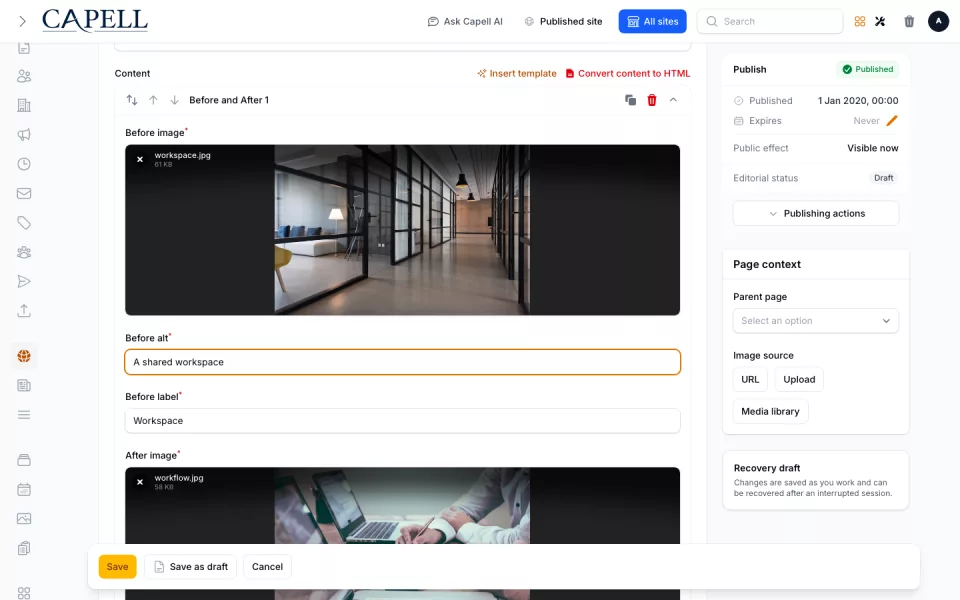Delete the Before and After 1 block
The height and width of the screenshot is (600, 960).
point(652,100)
